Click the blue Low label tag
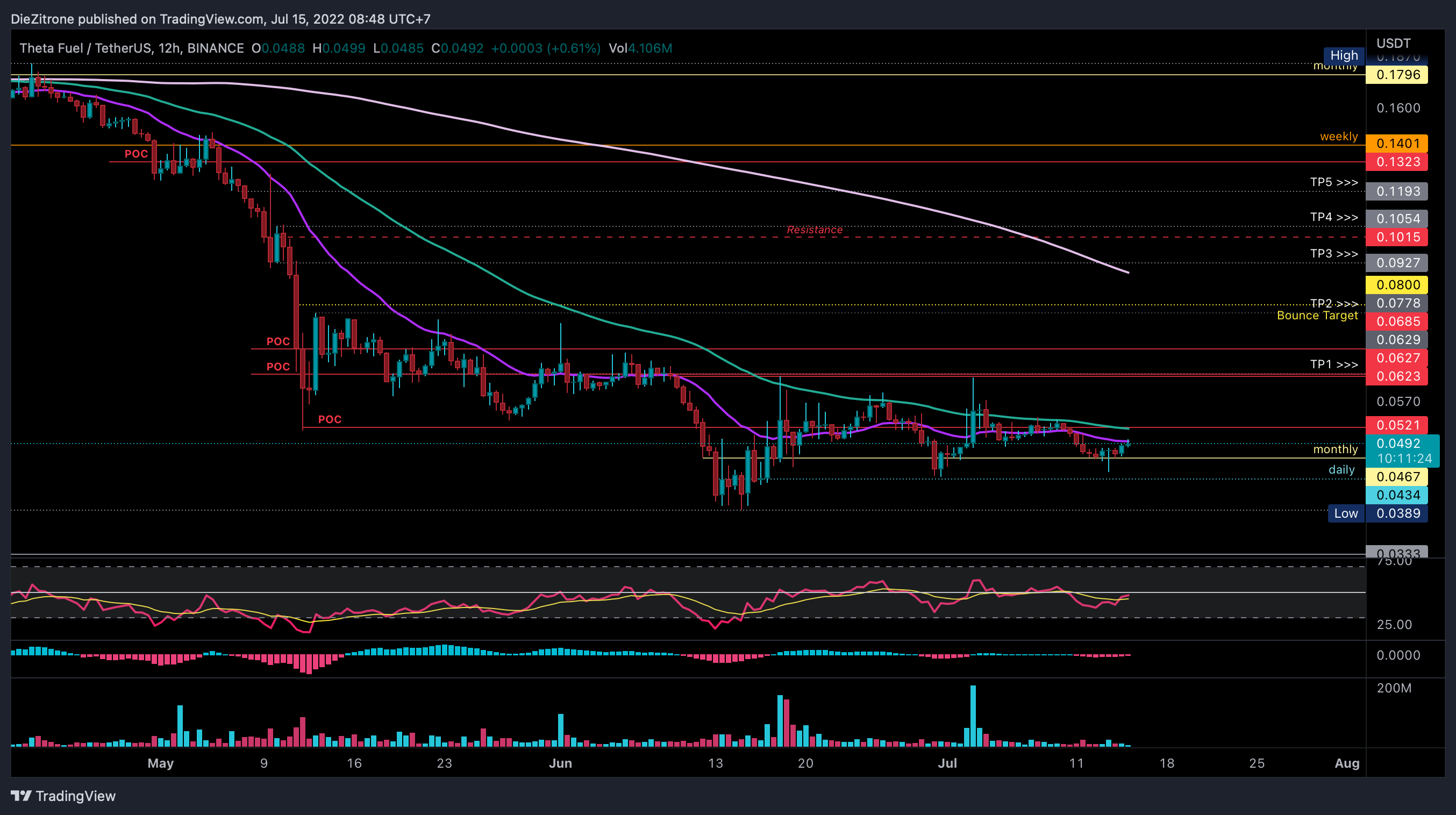The height and width of the screenshot is (815, 1456). (x=1346, y=513)
